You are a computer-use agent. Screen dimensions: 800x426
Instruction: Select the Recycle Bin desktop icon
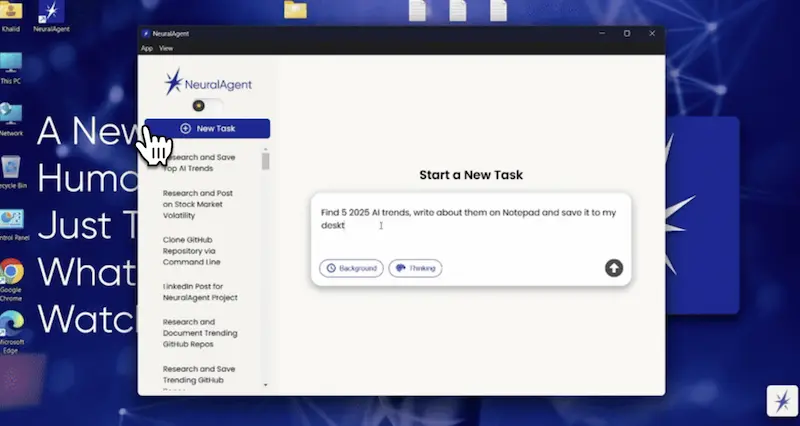(11, 172)
